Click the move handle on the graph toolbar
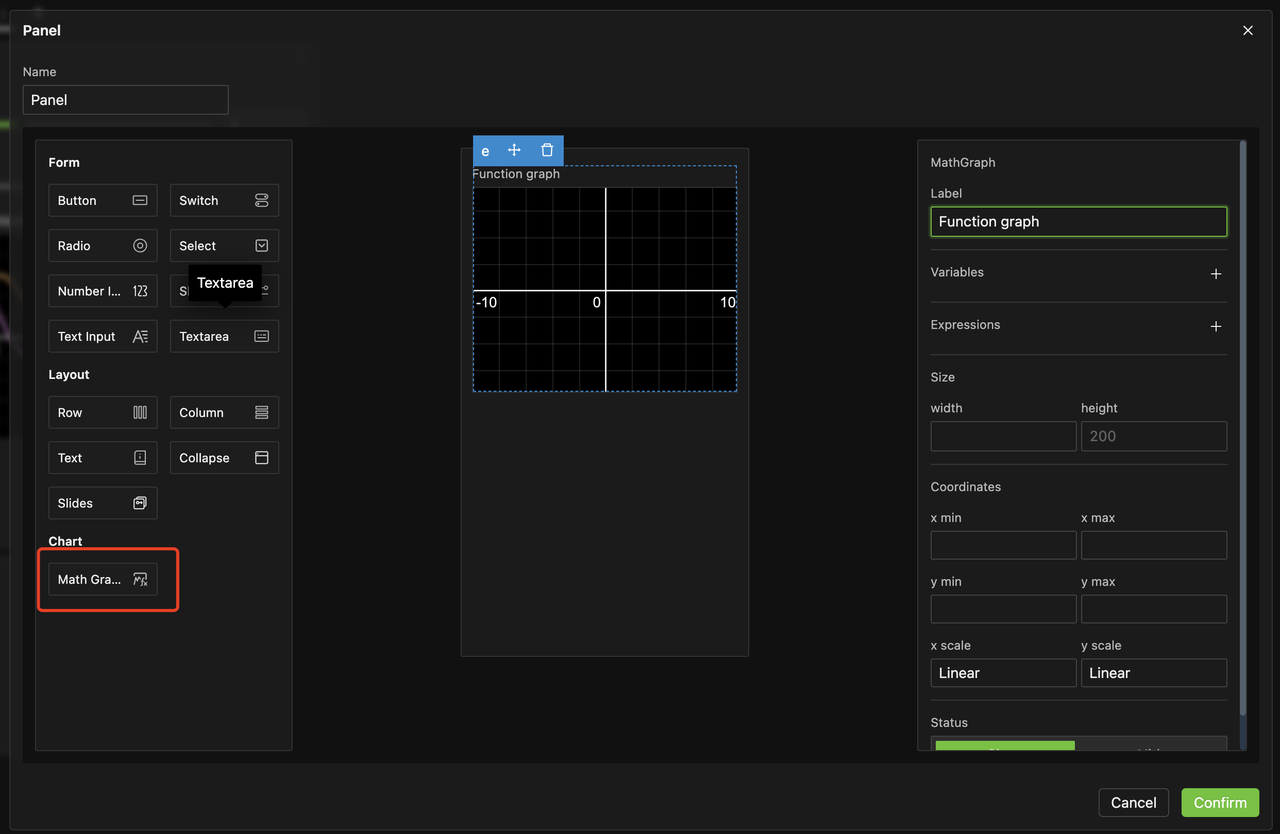1280x834 pixels. 514,150
